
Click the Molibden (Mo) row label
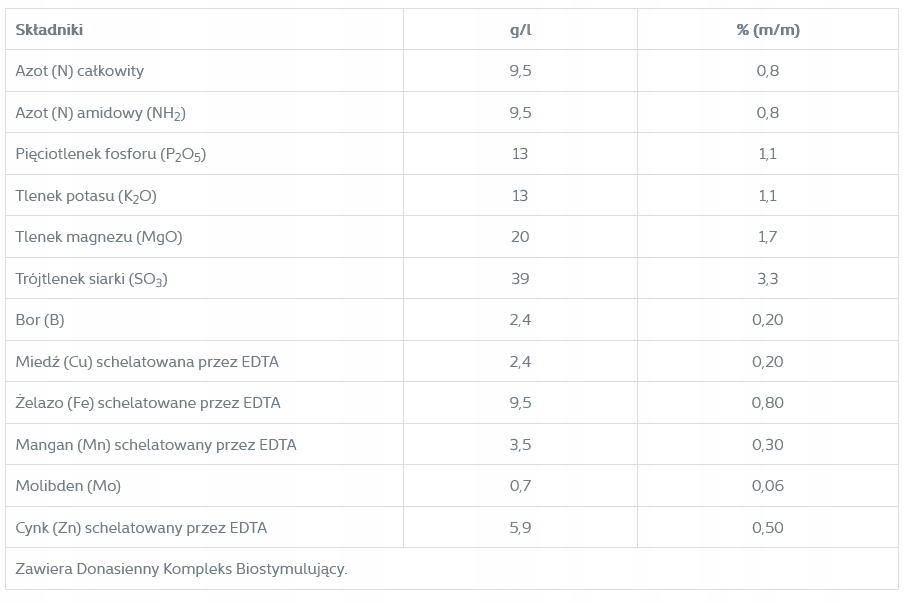(x=68, y=486)
